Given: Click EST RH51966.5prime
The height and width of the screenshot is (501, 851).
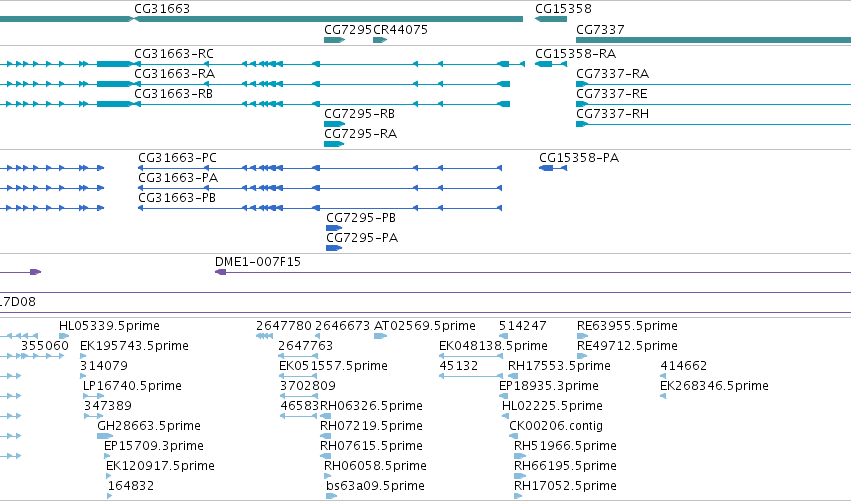Looking at the screenshot, I should [x=565, y=446].
